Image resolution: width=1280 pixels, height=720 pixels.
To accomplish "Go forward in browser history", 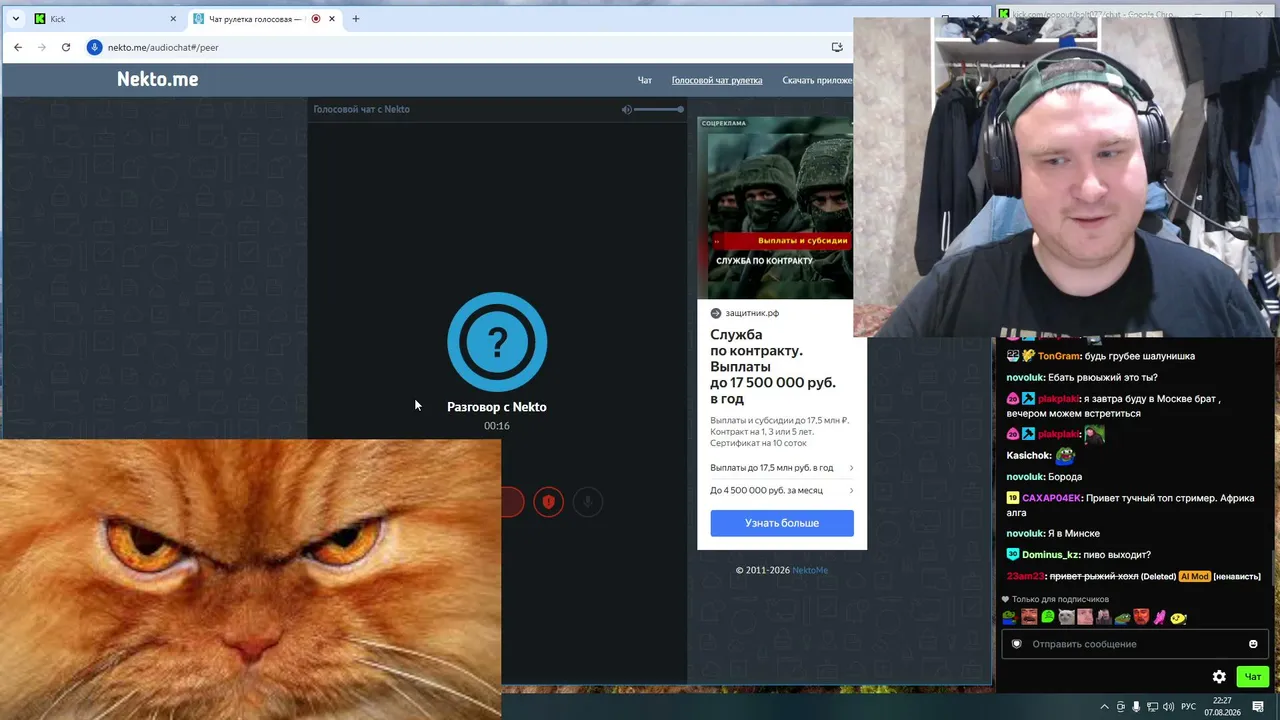I will (42, 47).
